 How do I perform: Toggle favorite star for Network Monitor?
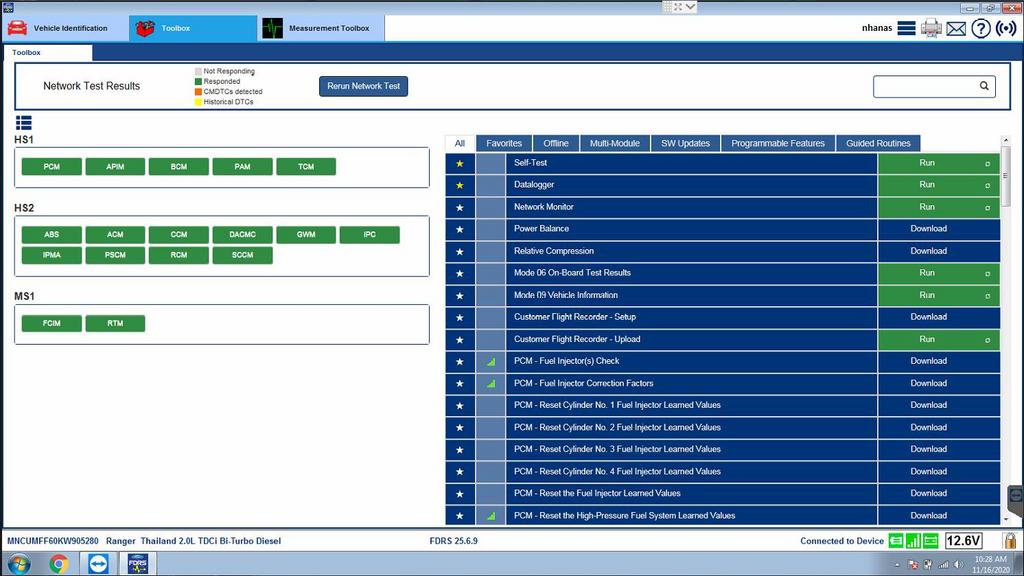pos(460,208)
